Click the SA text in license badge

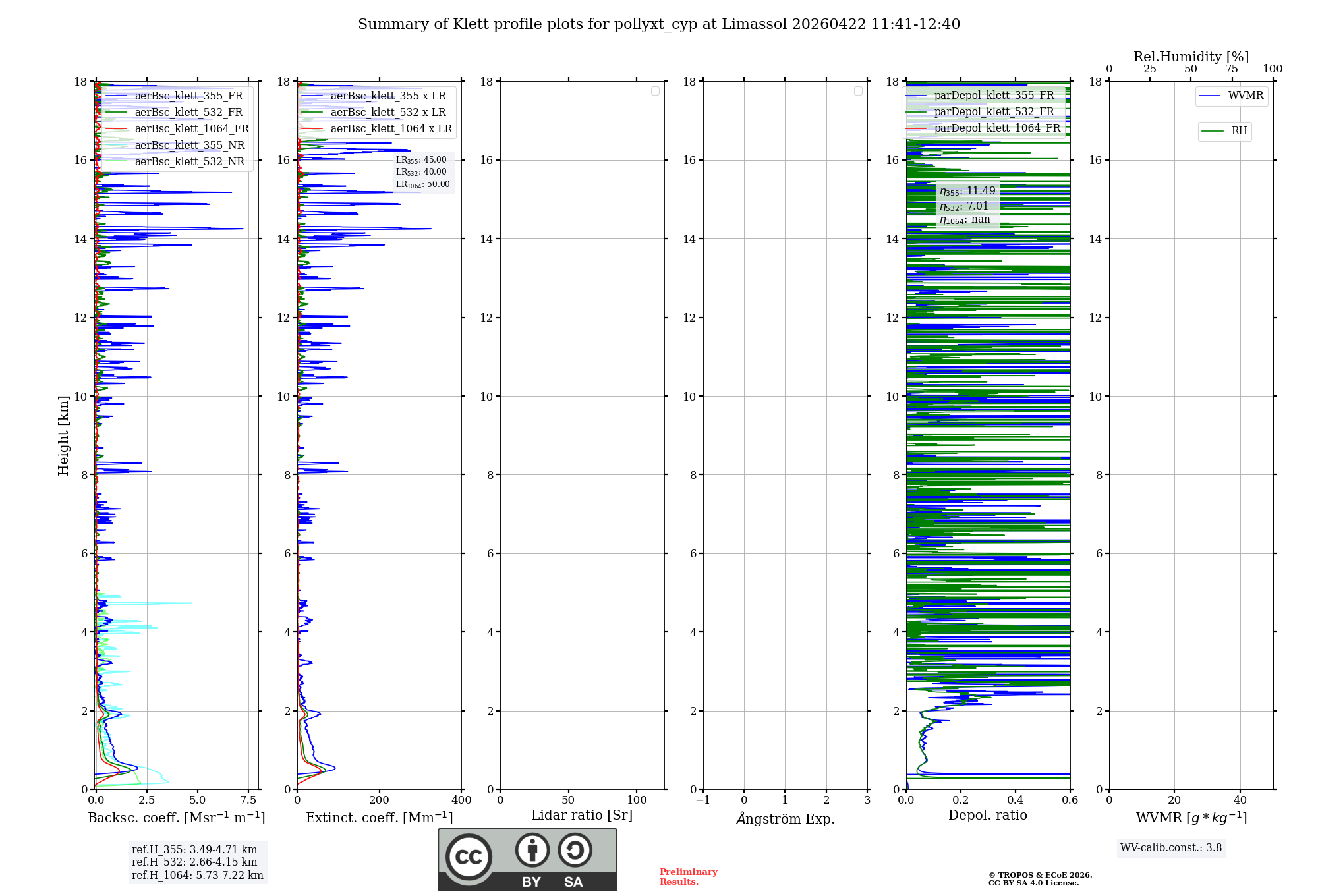(573, 882)
